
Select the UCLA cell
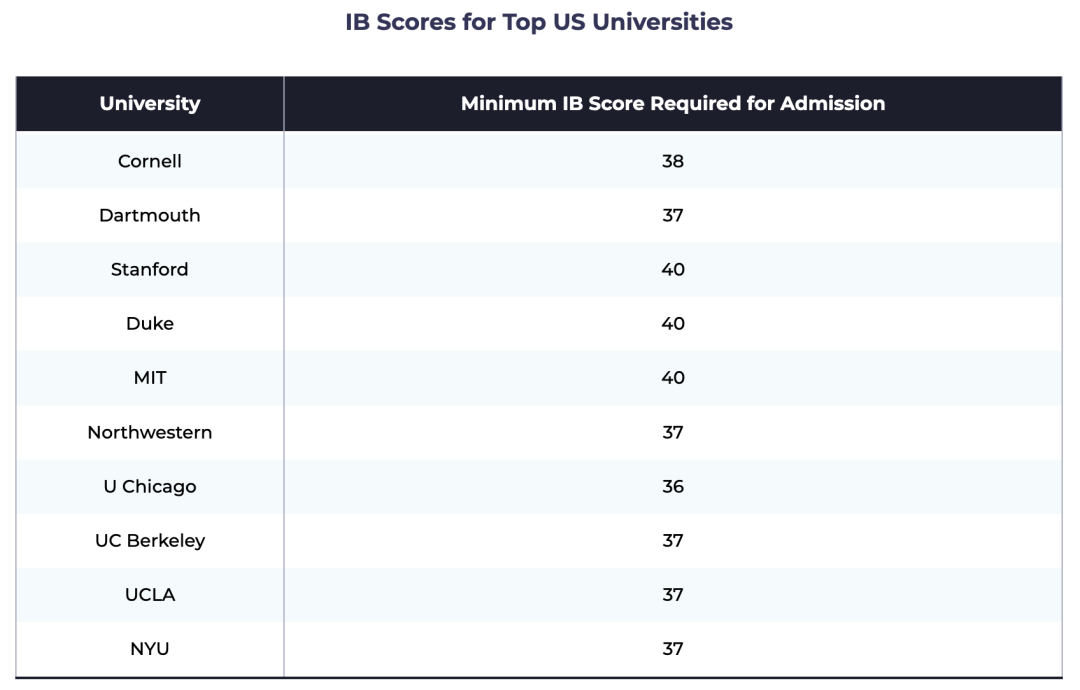[x=149, y=595]
